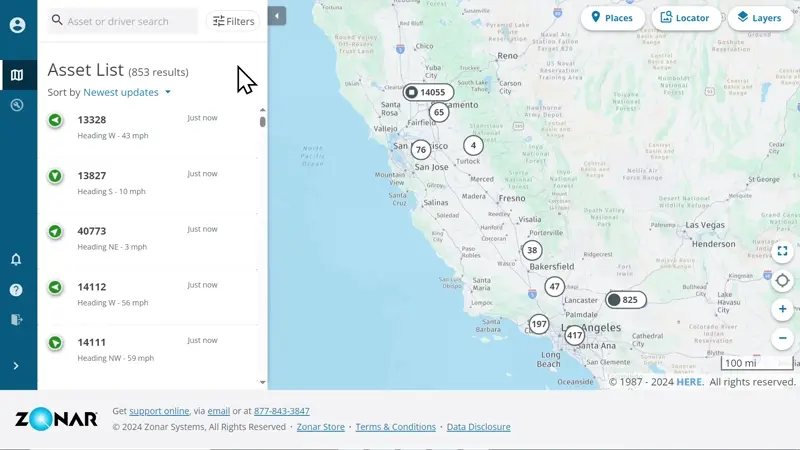Image resolution: width=800 pixels, height=450 pixels.
Task: Zoom in with the plus button
Action: [782, 309]
